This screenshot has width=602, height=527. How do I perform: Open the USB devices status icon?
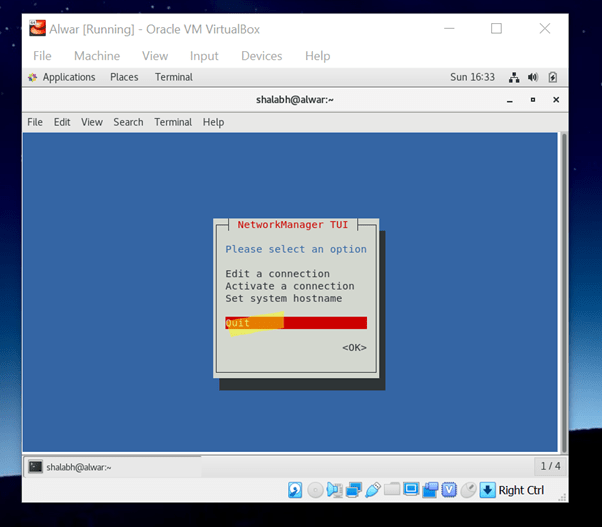(x=372, y=490)
